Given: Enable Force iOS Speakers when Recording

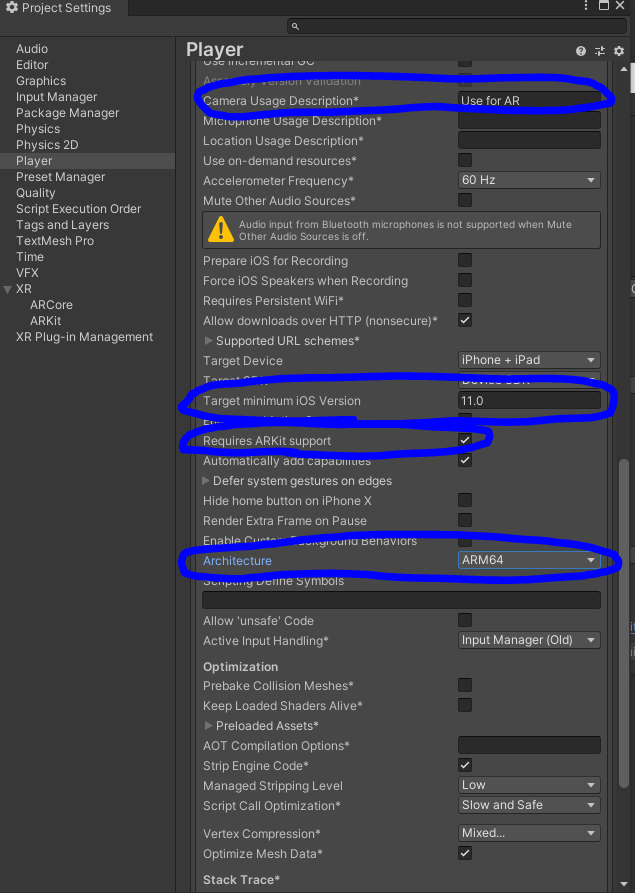Looking at the screenshot, I should (465, 280).
